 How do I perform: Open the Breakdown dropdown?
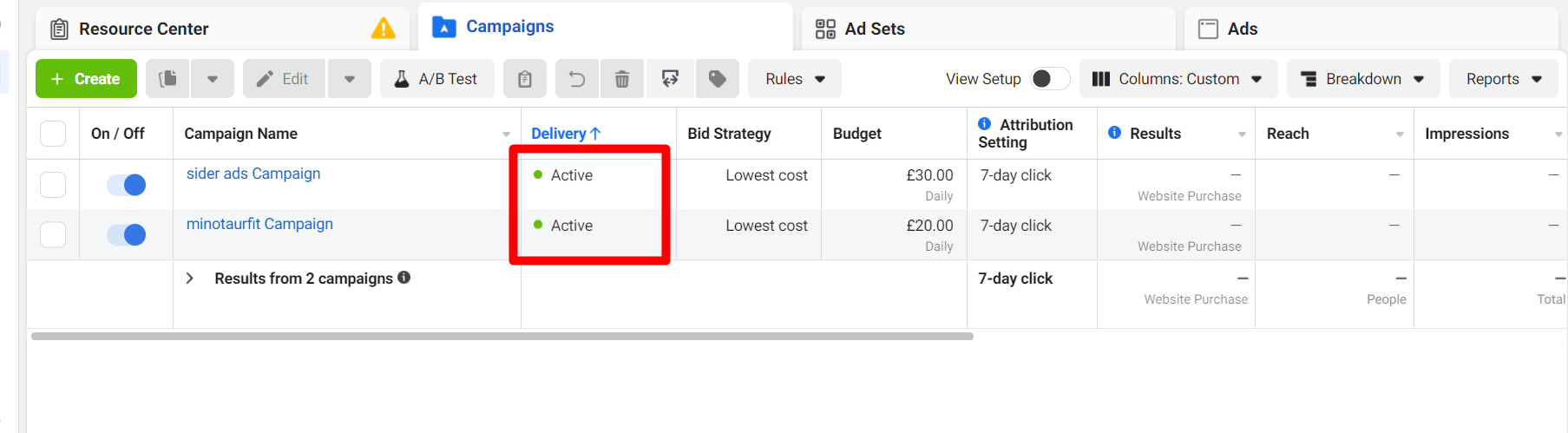point(1362,79)
